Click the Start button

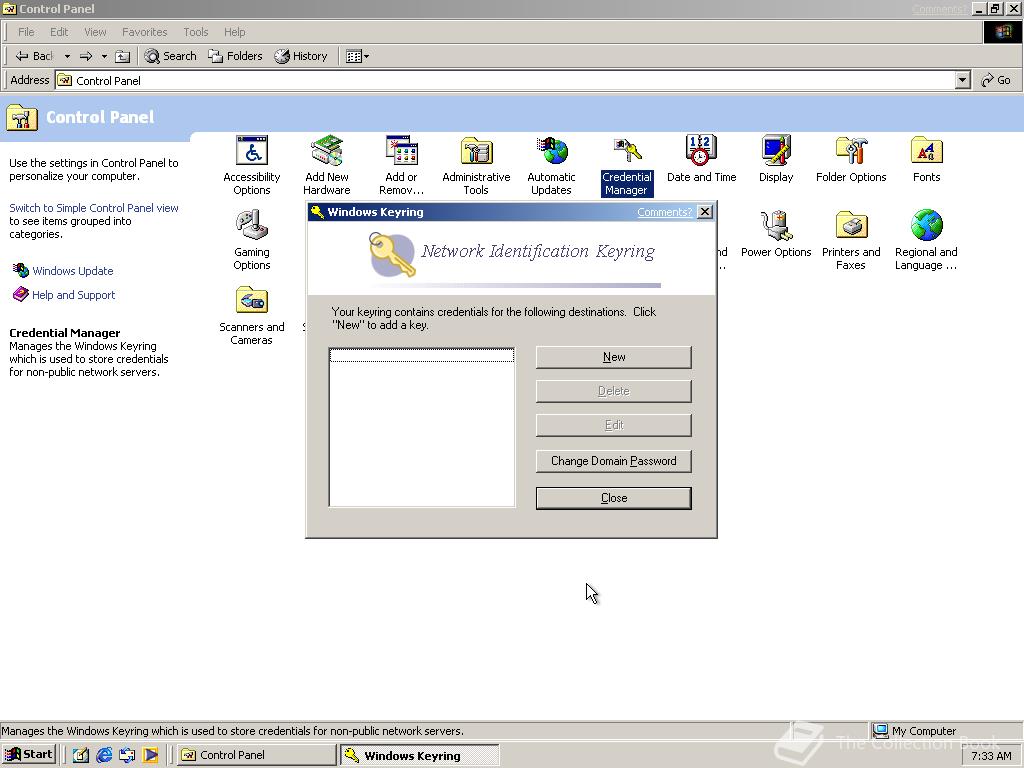tap(29, 755)
